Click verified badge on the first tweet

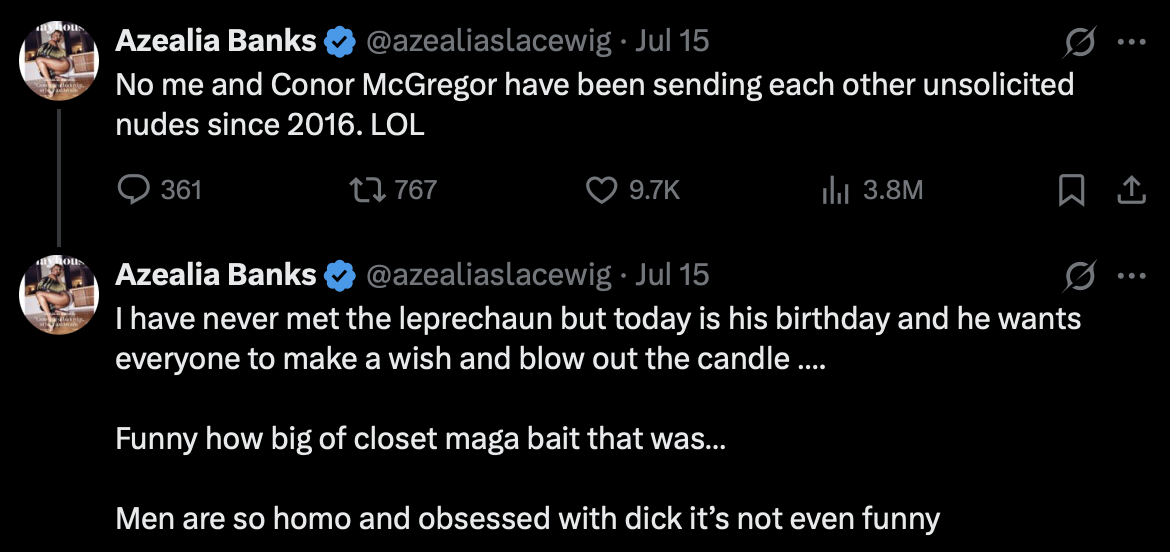click(x=341, y=42)
